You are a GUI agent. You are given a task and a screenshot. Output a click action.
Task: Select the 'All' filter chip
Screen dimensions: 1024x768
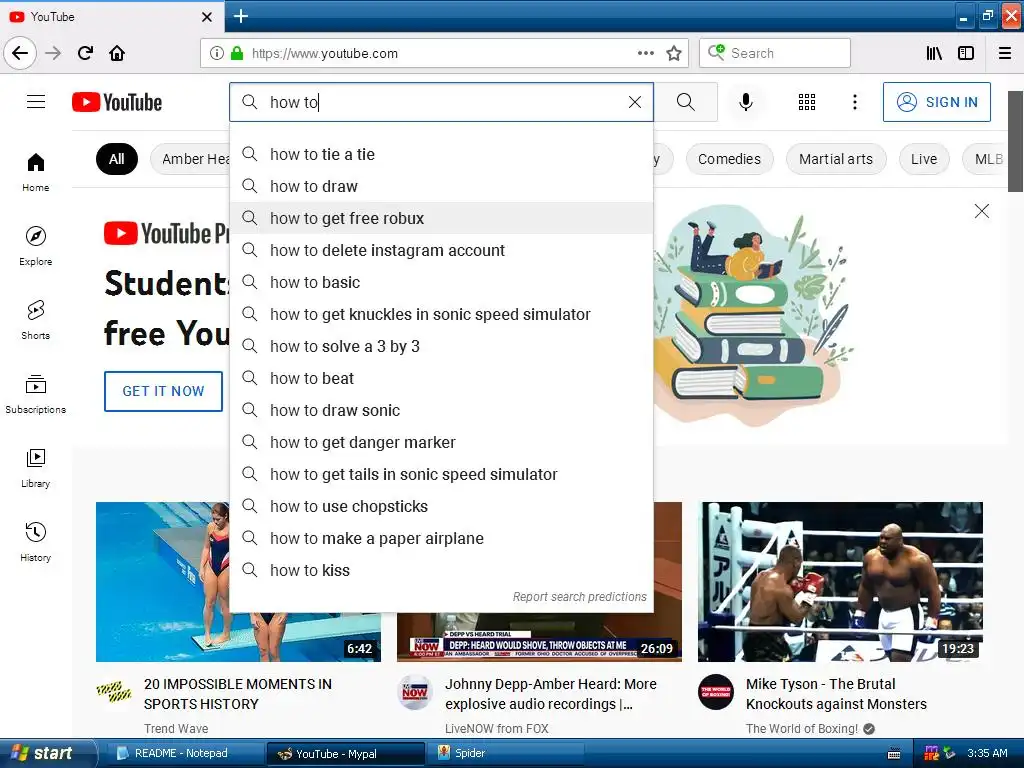(117, 159)
